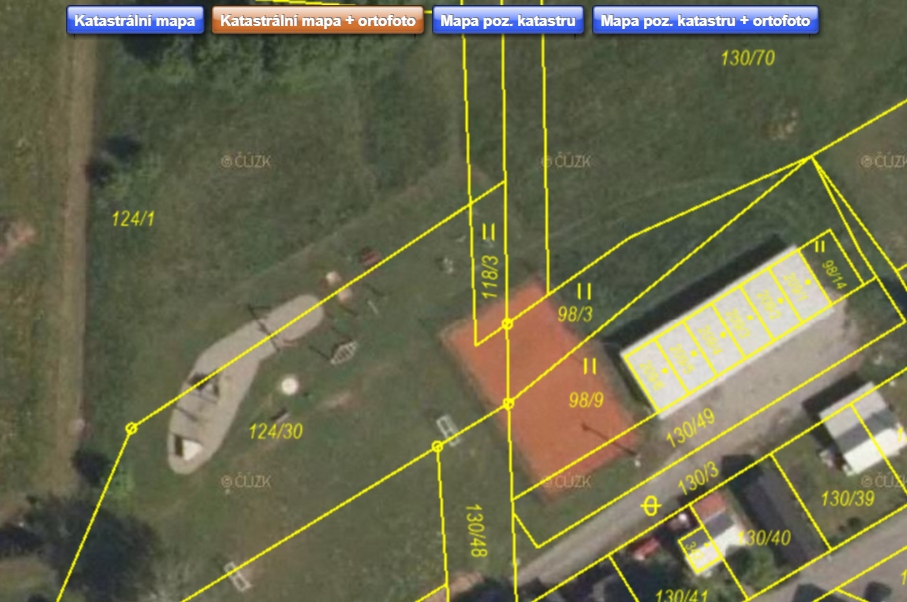
Task: Click the crossed-circle symbol beside parcel 130/3
Action: tap(651, 506)
